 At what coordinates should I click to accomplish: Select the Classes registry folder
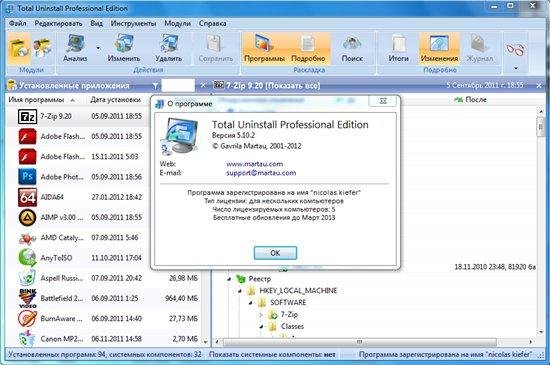pyautogui.click(x=292, y=326)
